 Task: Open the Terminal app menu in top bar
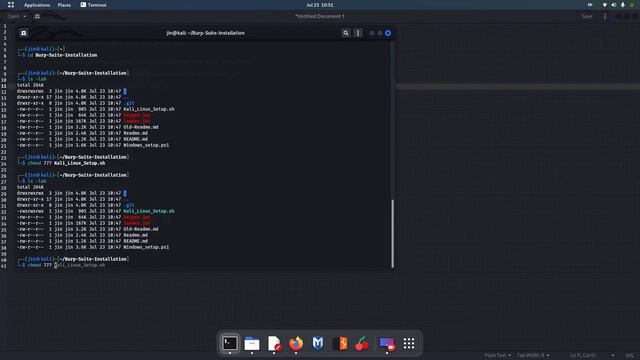point(93,5)
